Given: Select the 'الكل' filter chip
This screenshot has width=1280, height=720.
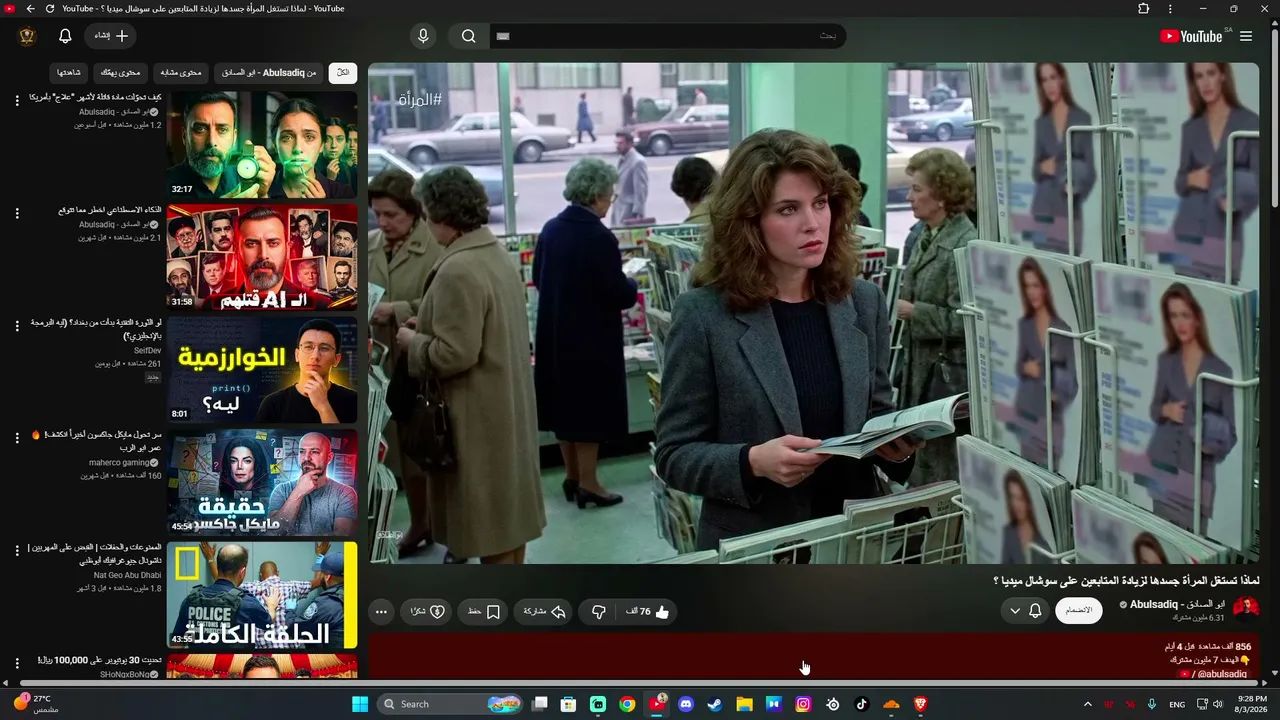Looking at the screenshot, I should click(x=343, y=73).
